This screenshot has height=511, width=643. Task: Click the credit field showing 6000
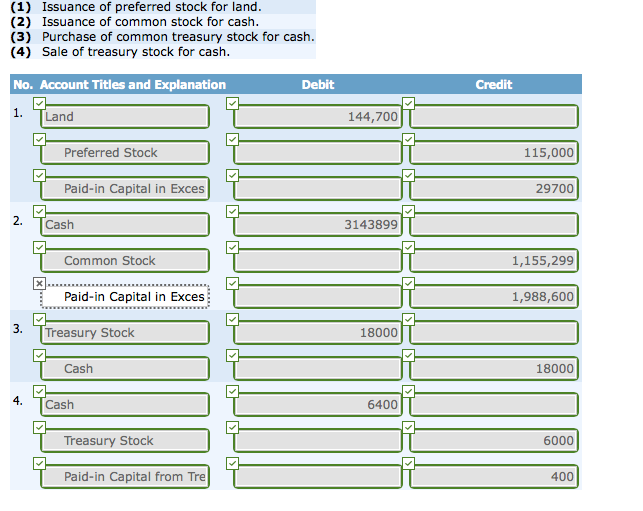click(494, 440)
